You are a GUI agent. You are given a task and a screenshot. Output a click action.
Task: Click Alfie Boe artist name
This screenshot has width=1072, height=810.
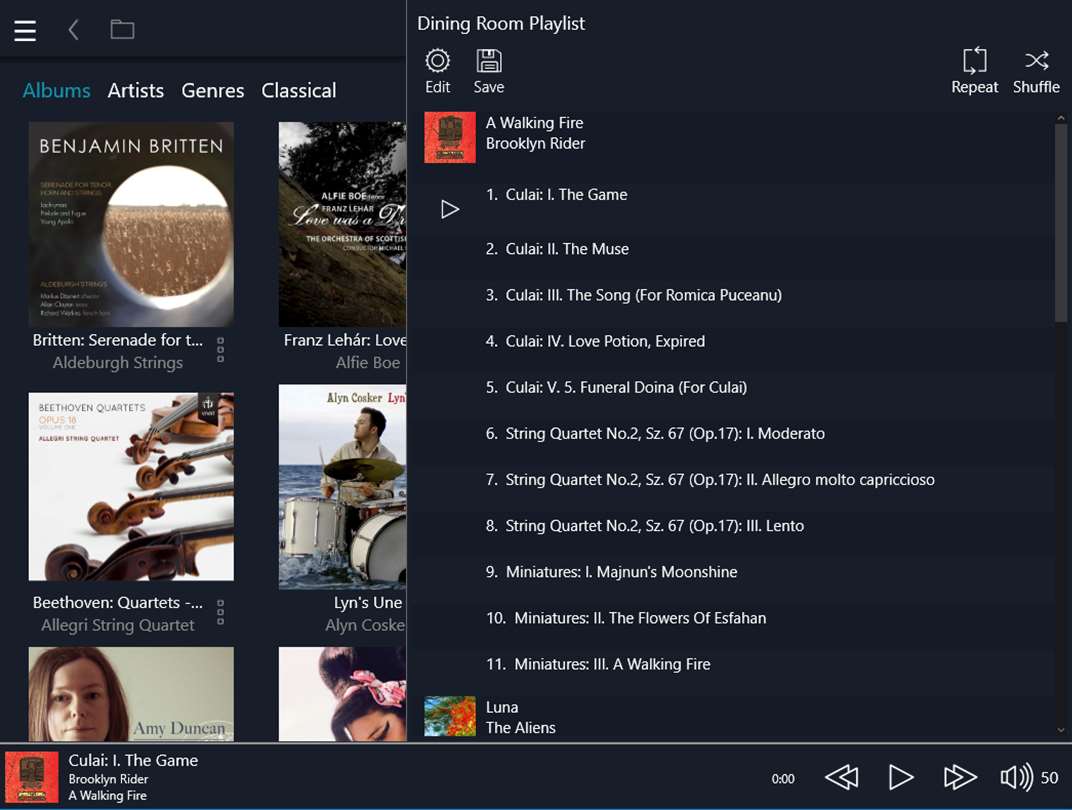point(368,363)
